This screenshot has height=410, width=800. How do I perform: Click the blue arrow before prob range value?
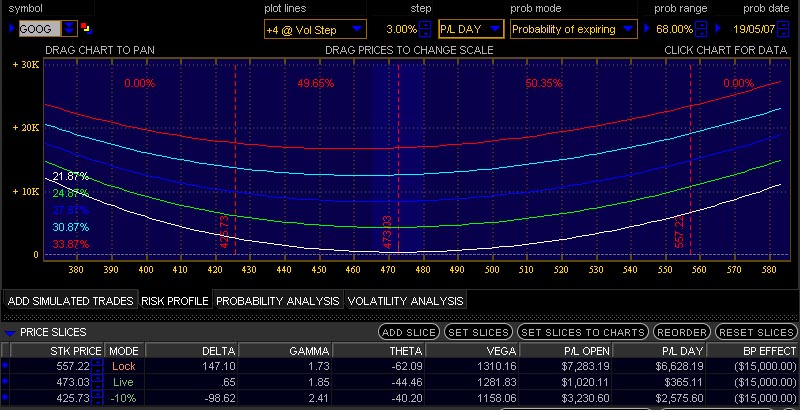click(x=648, y=28)
